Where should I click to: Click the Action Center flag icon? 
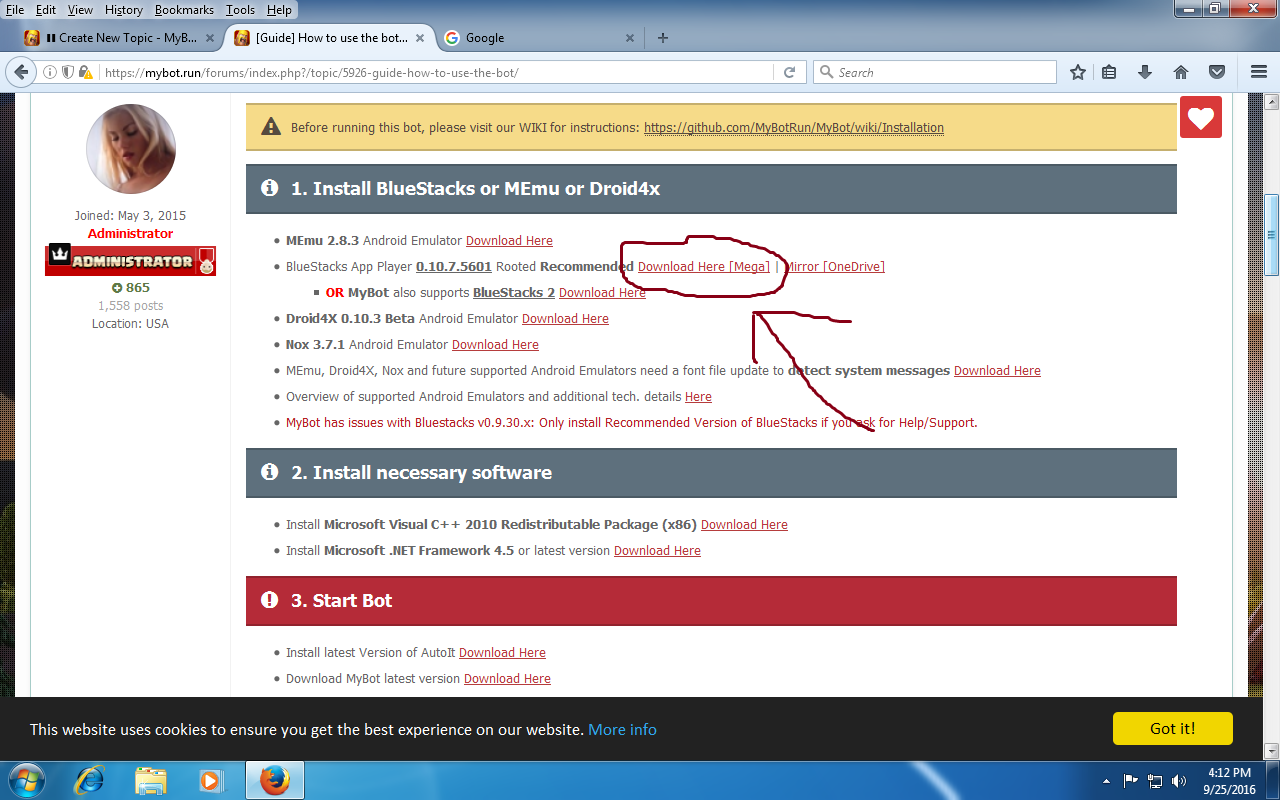click(x=1131, y=781)
